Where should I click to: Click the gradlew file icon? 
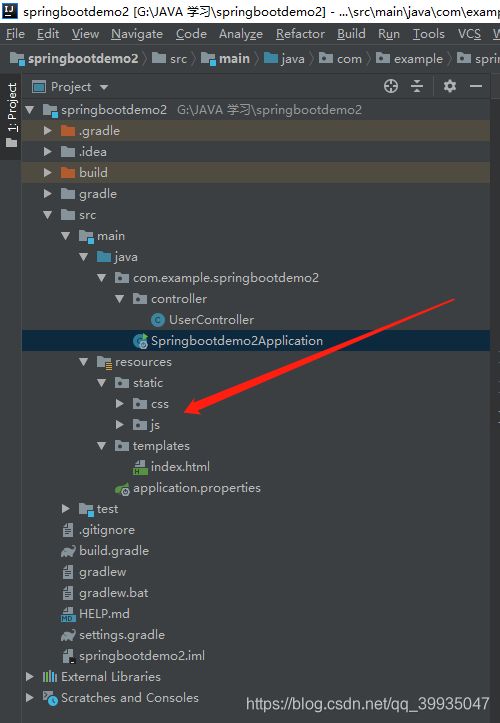[x=68, y=572]
